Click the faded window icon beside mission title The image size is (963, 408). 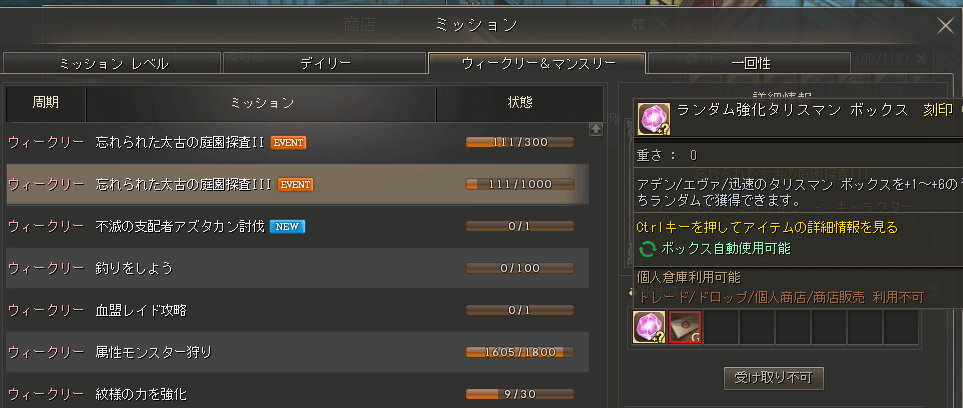click(x=639, y=25)
